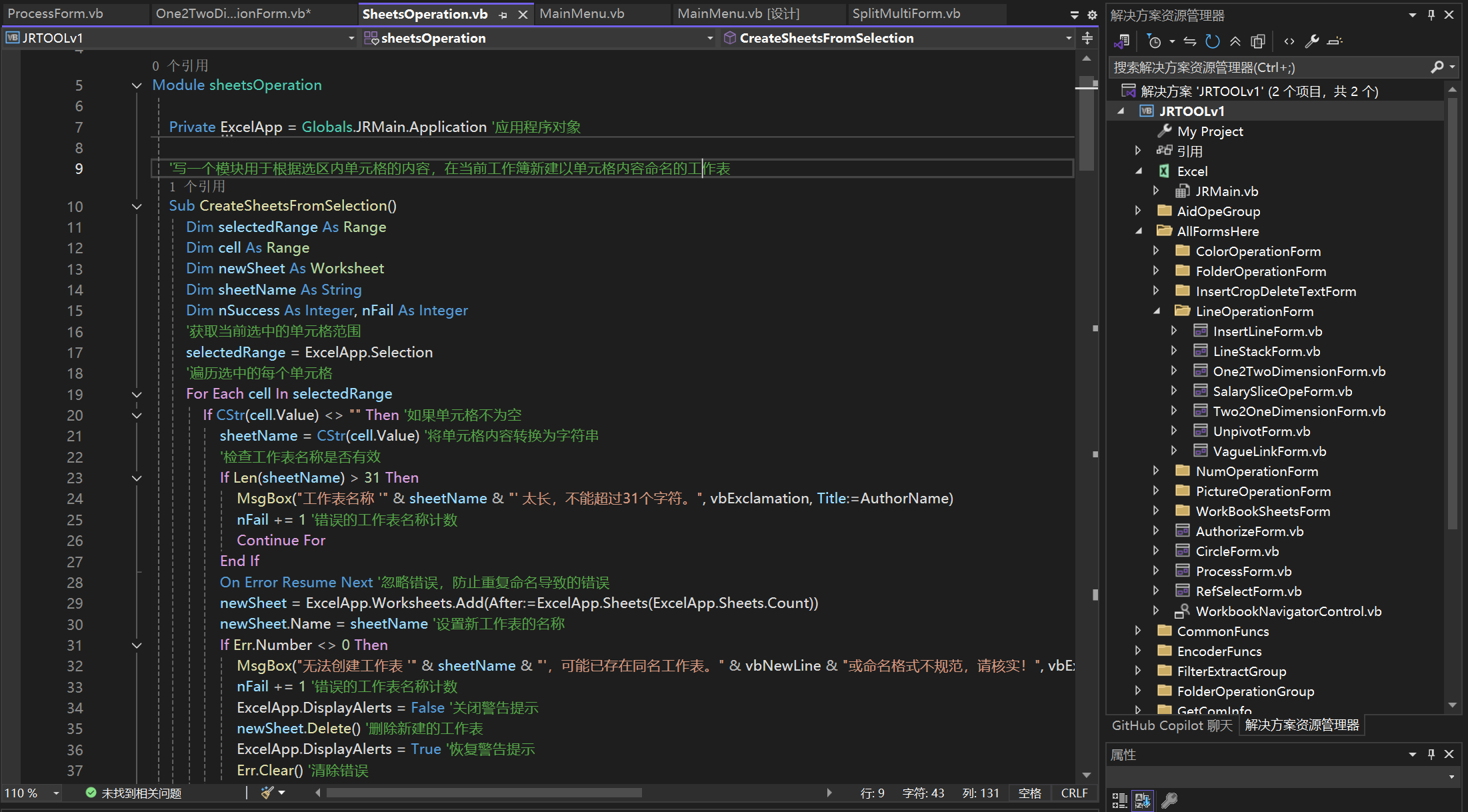
Task: Toggle pin on SheetsOperation.vb tab
Action: click(x=503, y=15)
